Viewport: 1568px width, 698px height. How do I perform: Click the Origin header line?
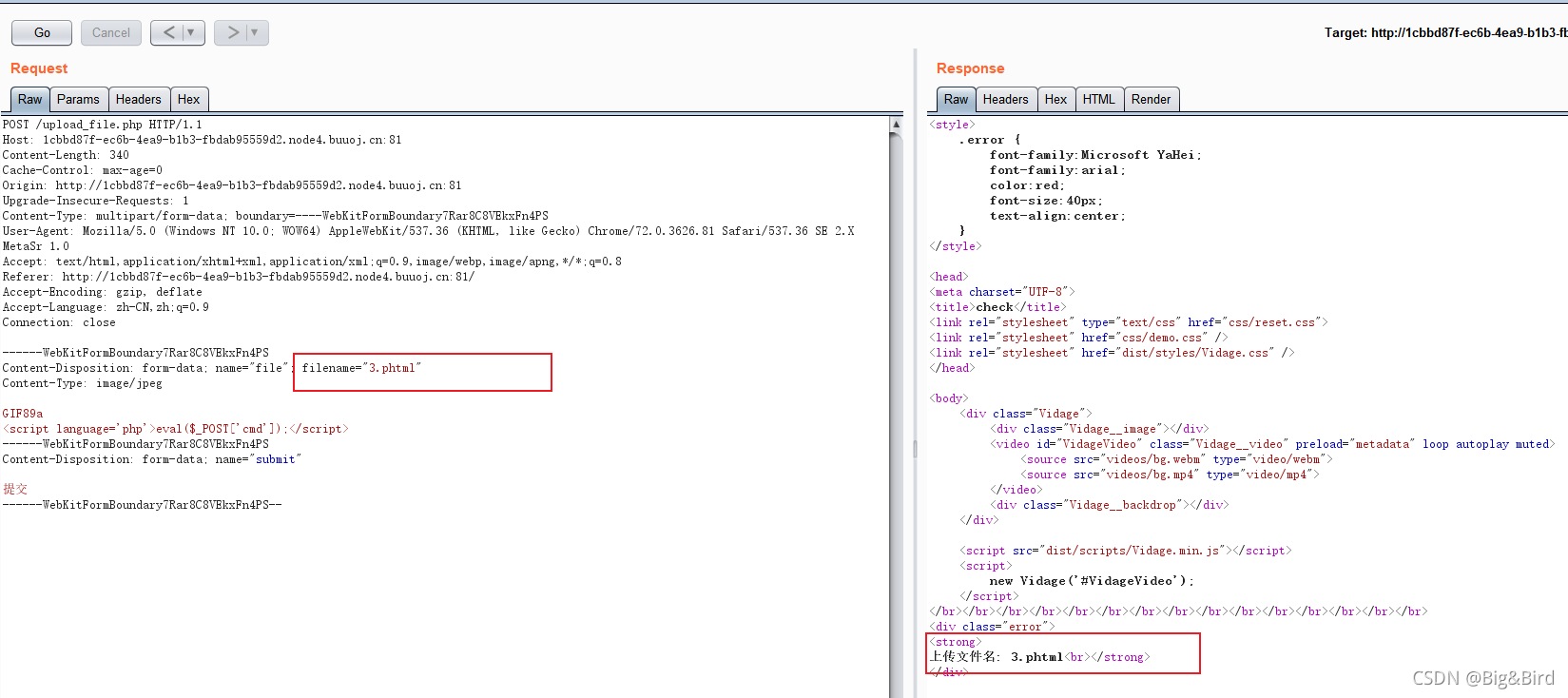coord(232,185)
